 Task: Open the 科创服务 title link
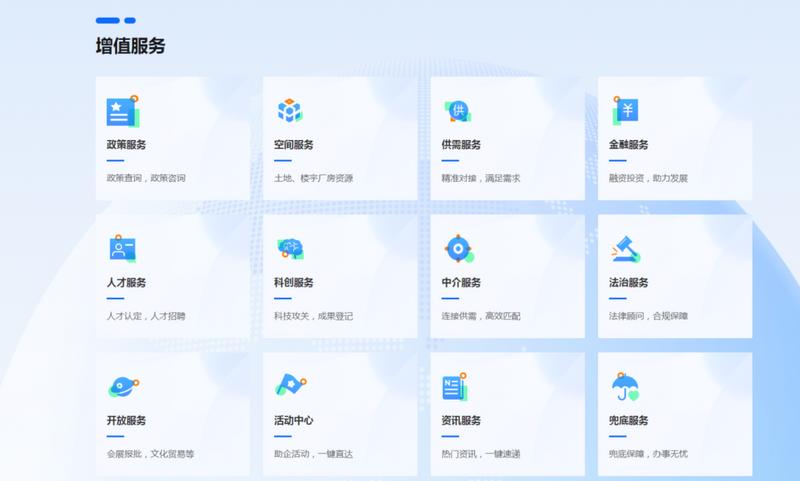pos(293,283)
